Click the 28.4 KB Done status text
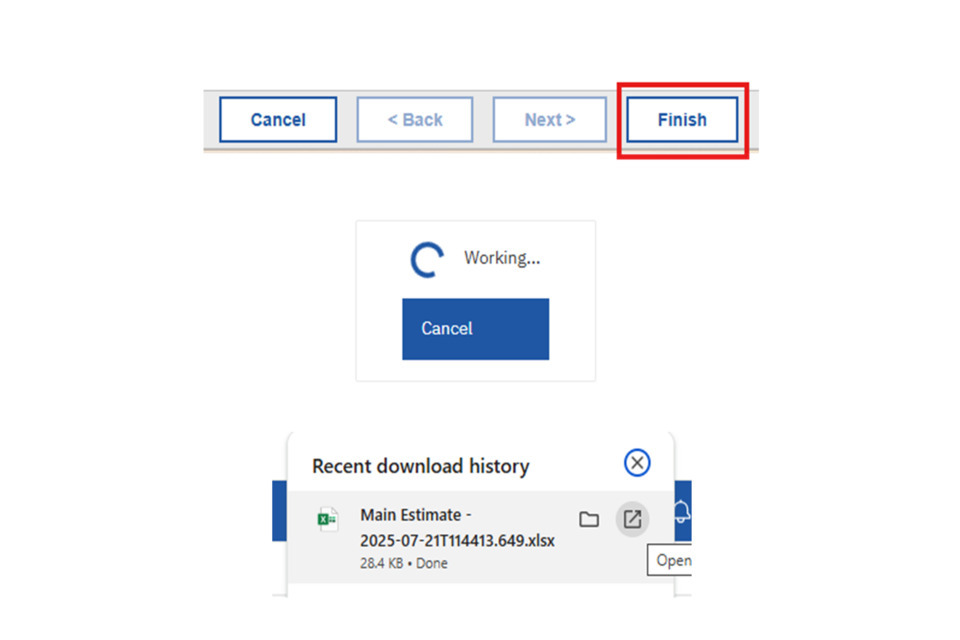This screenshot has height=640, width=960. pyautogui.click(x=404, y=563)
